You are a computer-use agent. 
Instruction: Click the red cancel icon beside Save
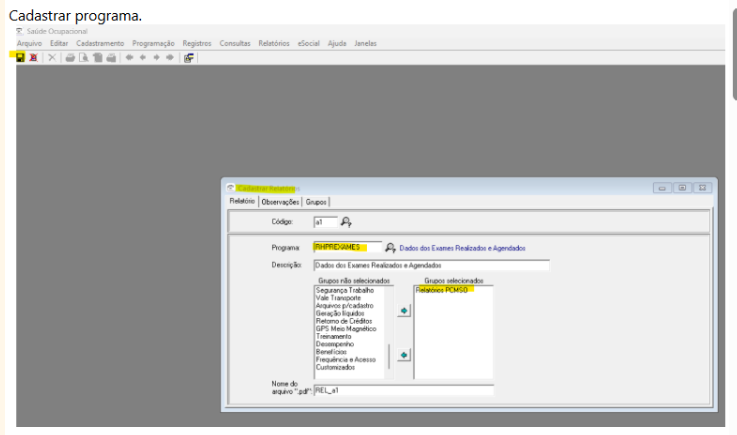[34, 58]
